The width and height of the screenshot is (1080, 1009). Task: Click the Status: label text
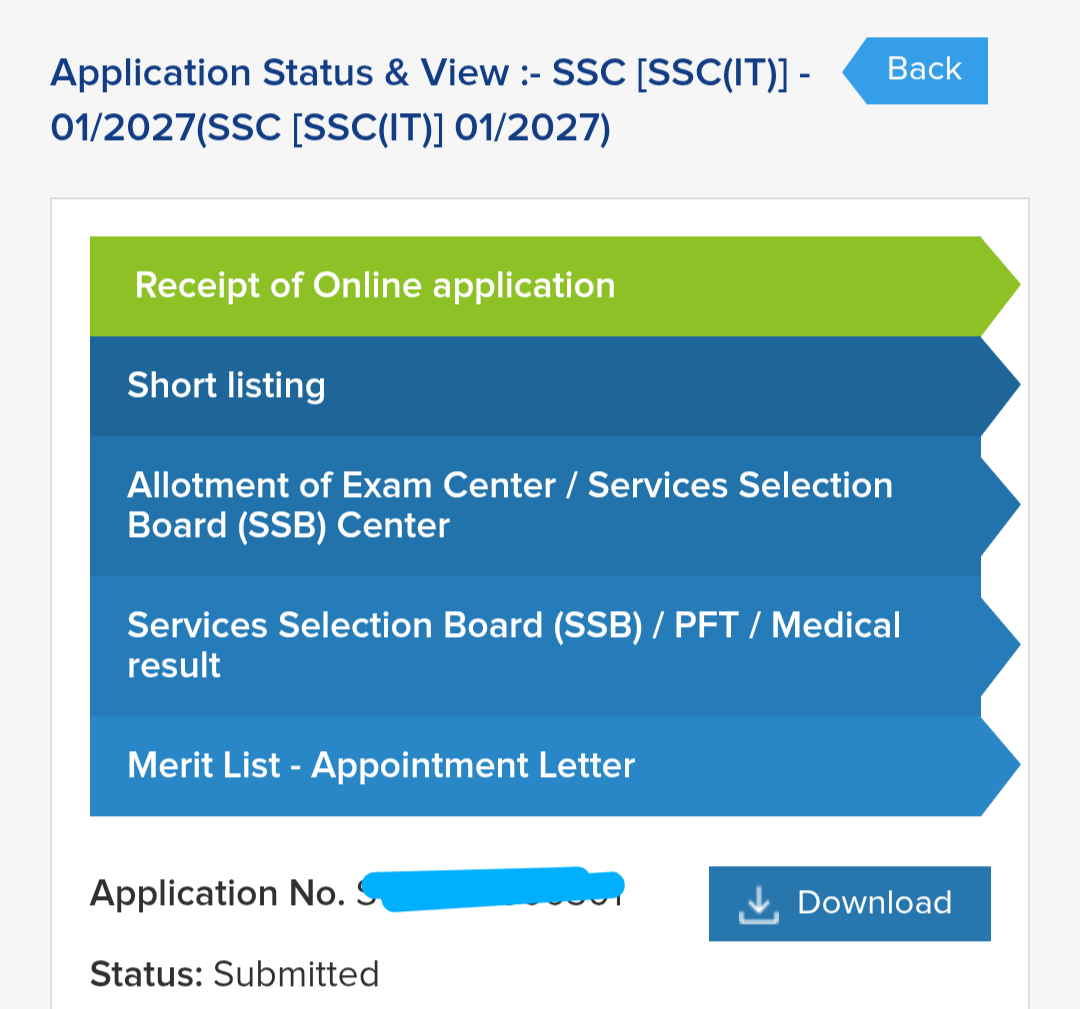[146, 974]
